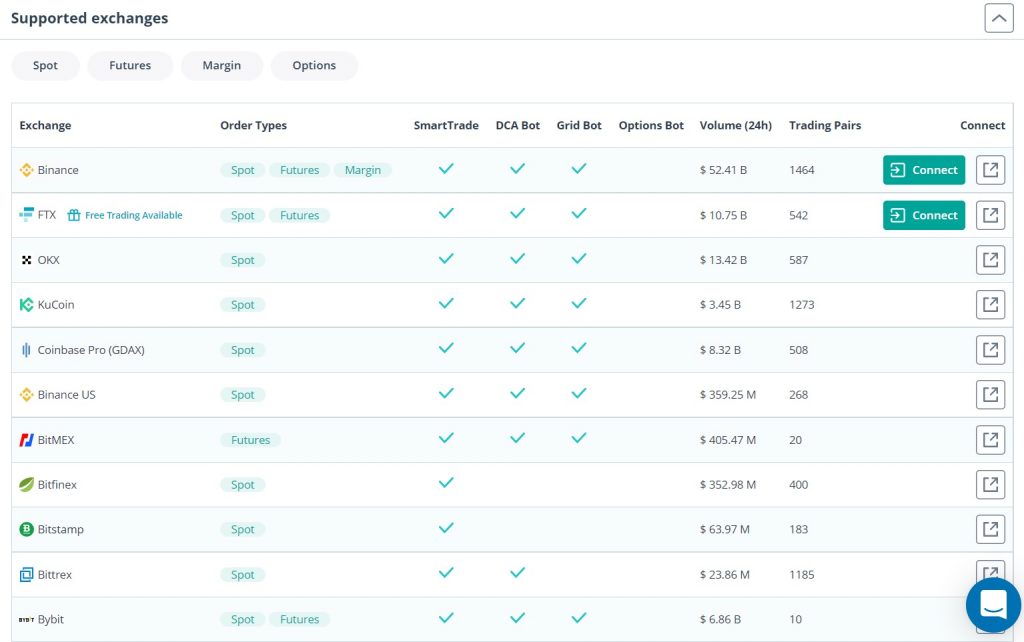Click the Bitfinex leaf logo
Screen dimensions: 1024x642
pos(27,485)
